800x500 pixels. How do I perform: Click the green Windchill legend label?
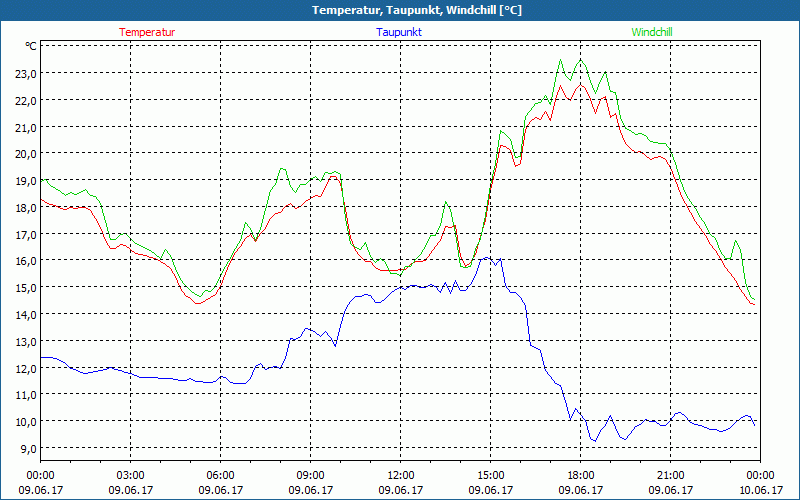[652, 32]
